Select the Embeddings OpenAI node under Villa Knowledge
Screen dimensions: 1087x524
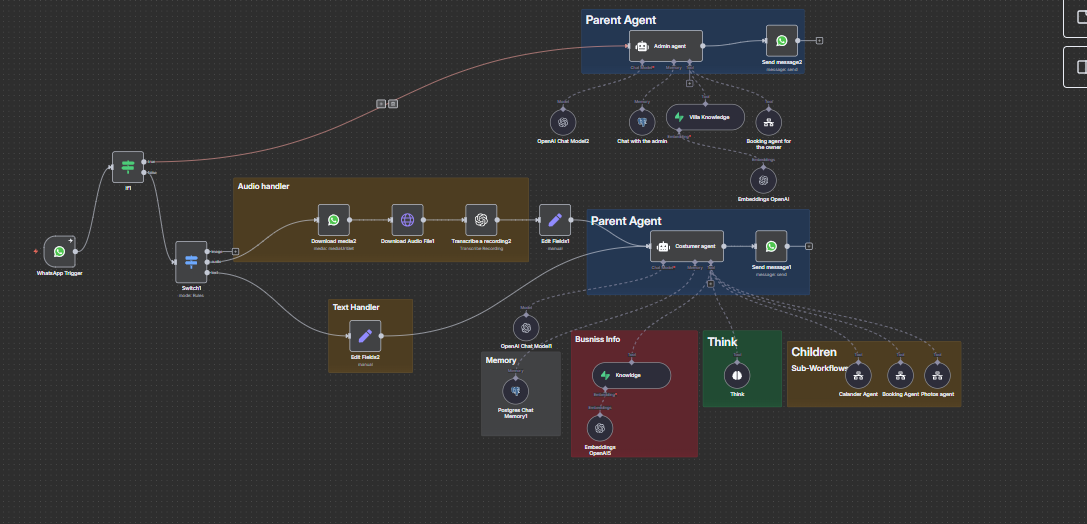(x=764, y=180)
